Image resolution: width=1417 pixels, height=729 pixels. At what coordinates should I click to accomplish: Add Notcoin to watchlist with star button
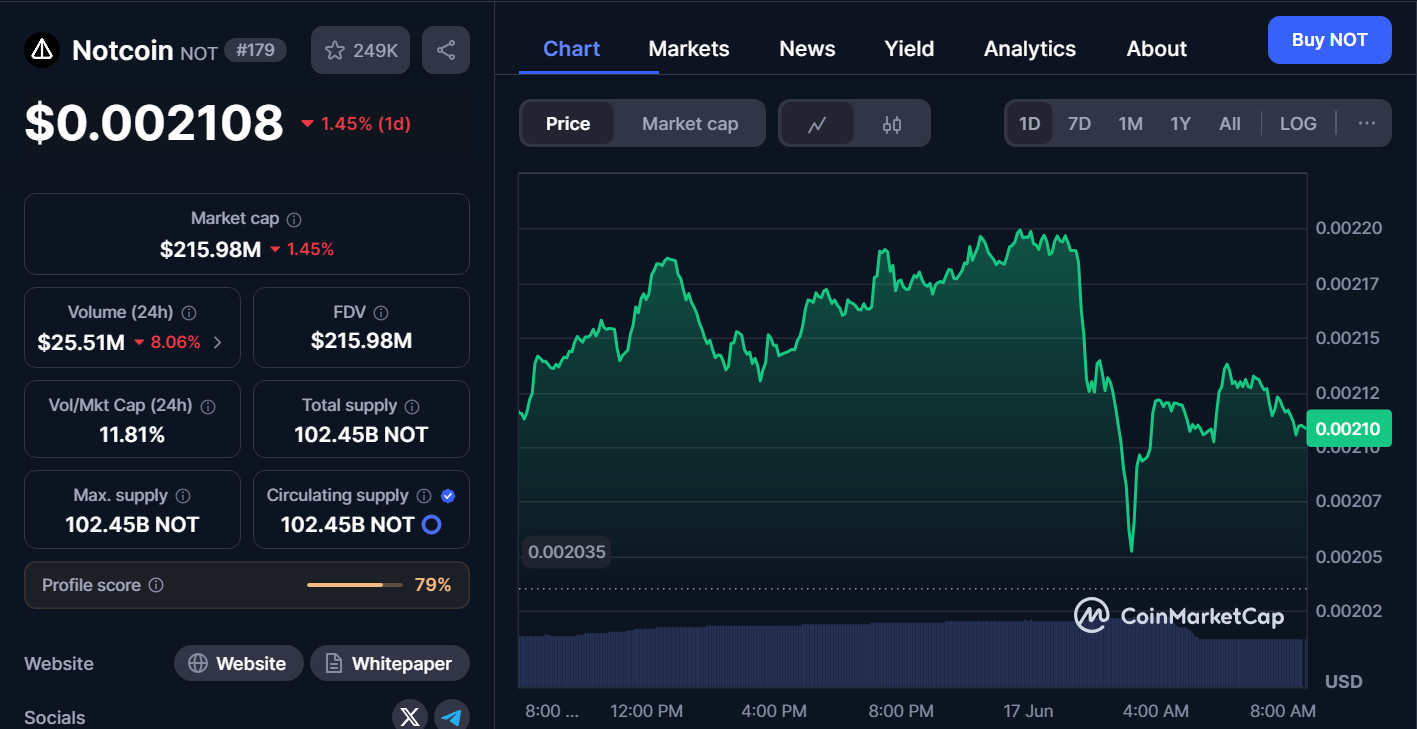click(x=361, y=50)
